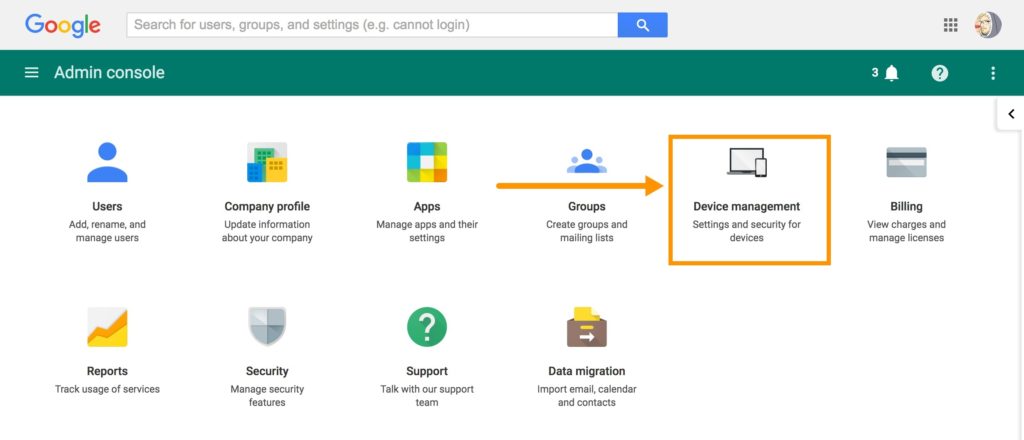1024x440 pixels.
Task: Click the notification count 3
Action: [875, 72]
